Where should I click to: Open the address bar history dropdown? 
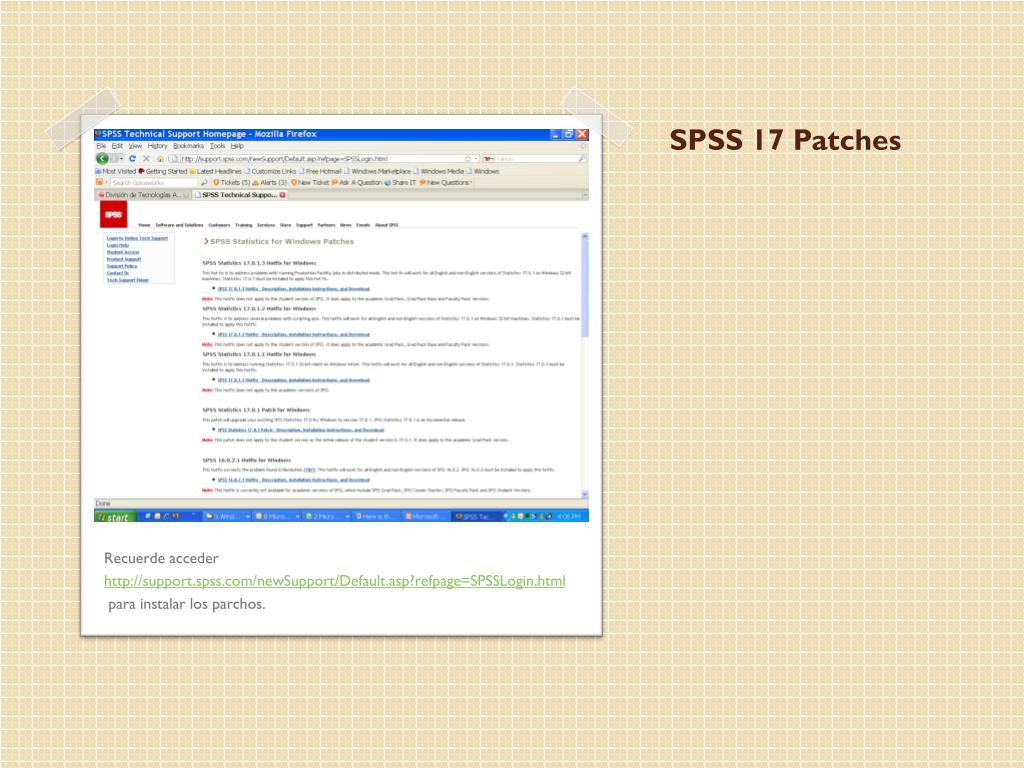pyautogui.click(x=476, y=159)
